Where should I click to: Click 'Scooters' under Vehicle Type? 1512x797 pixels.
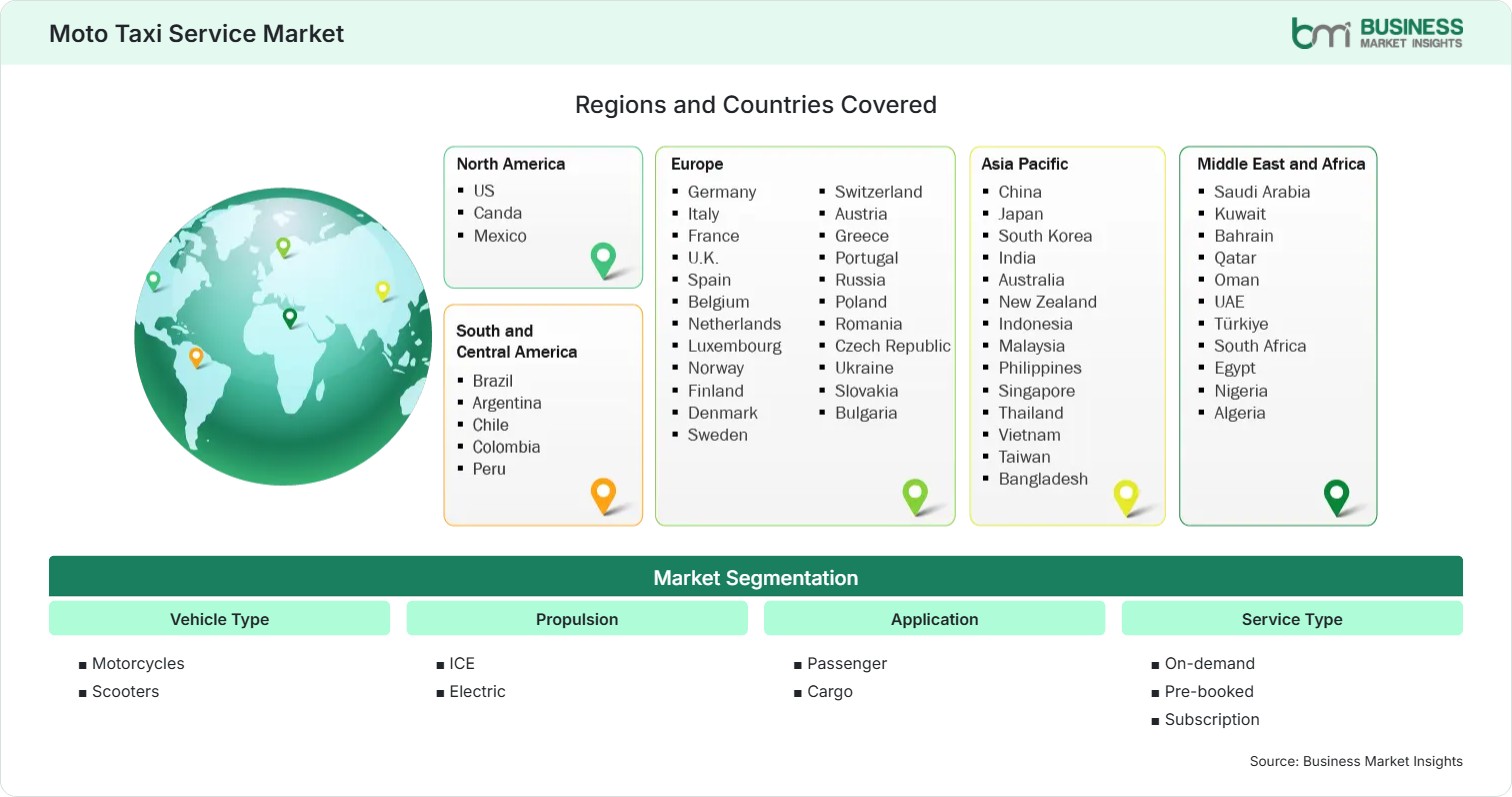125,691
